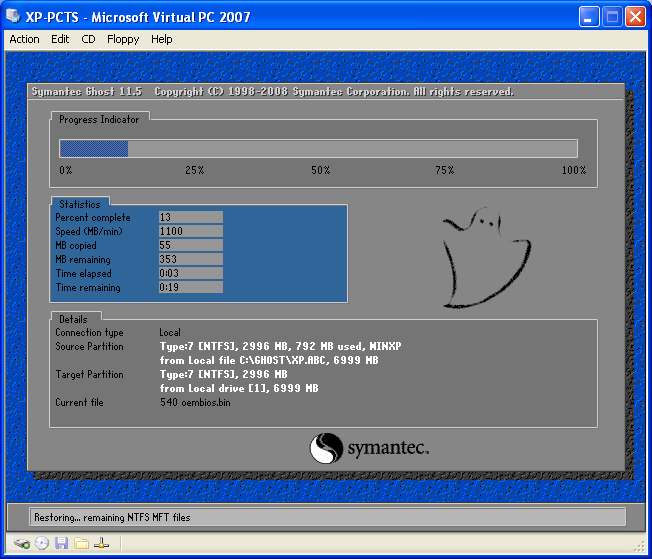Close the Virtual PC window

[x=635, y=17]
